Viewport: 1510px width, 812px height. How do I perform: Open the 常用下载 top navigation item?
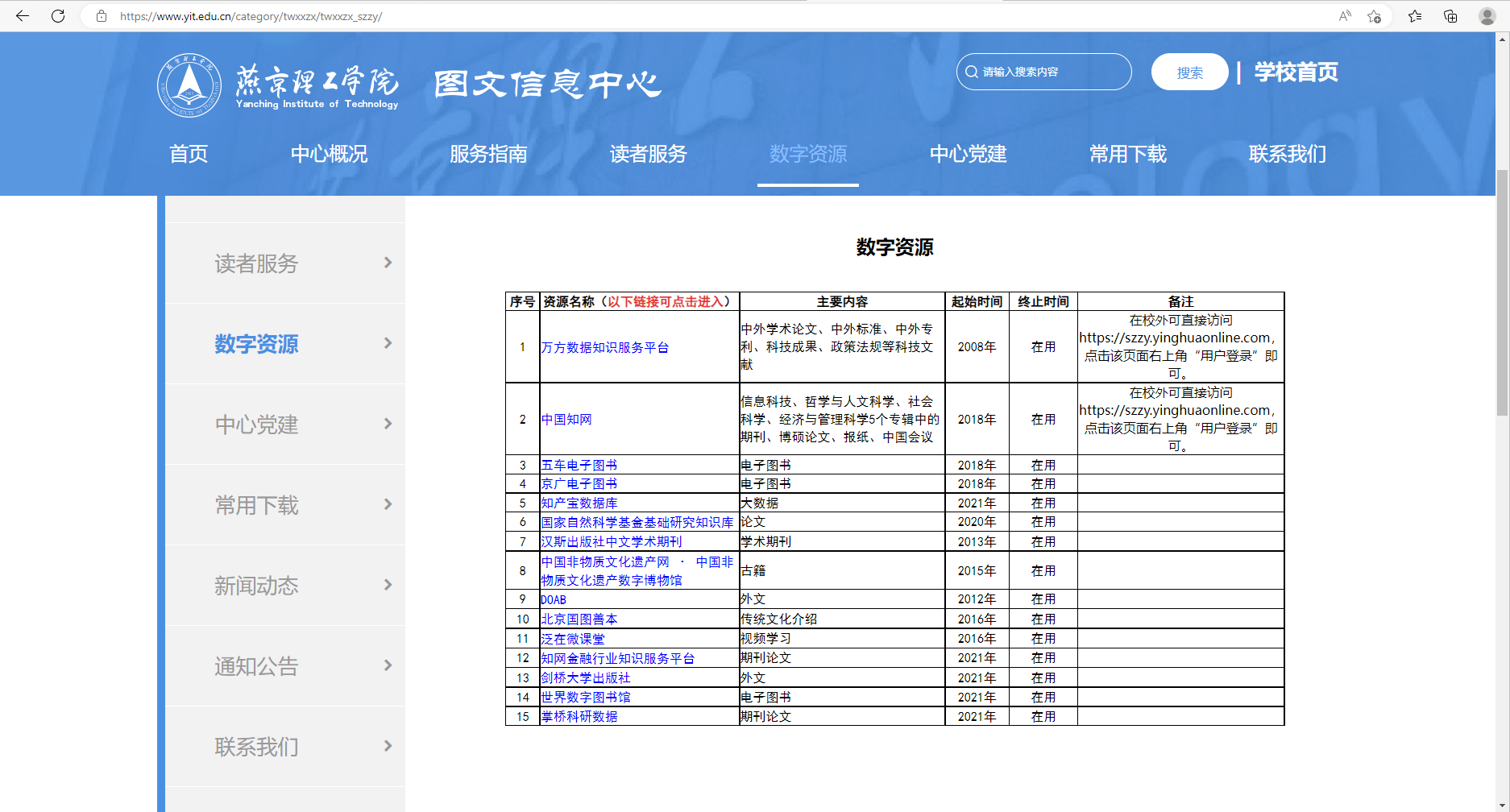pos(1127,154)
